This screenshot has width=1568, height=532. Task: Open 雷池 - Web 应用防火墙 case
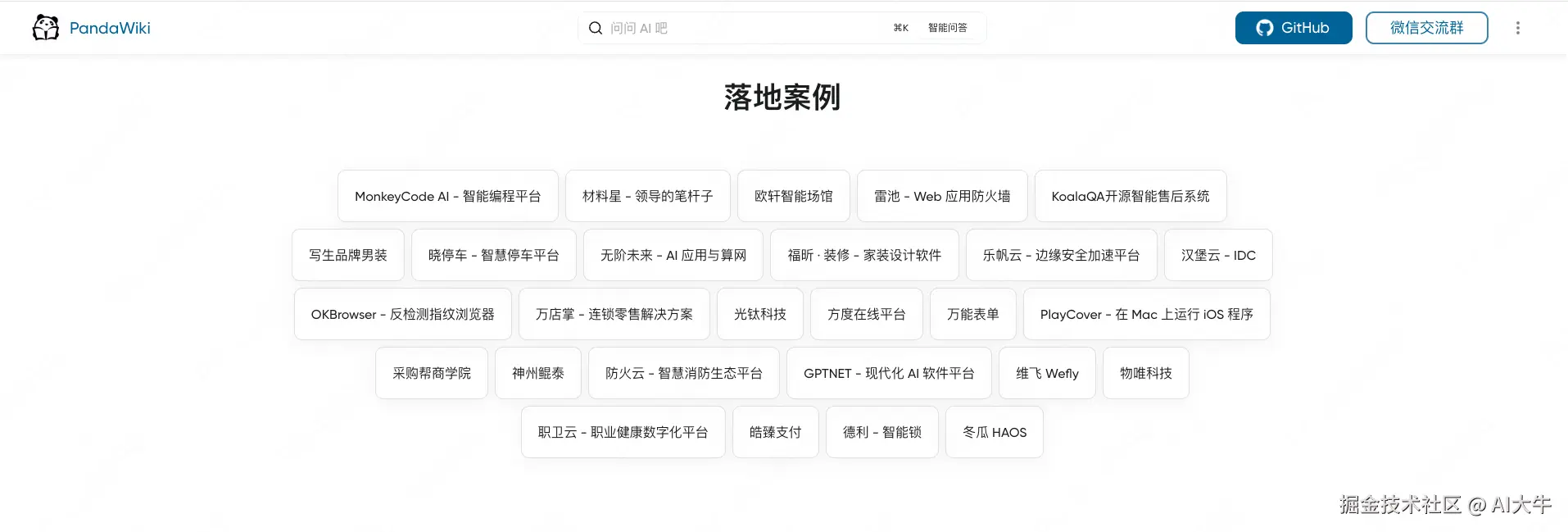[942, 196]
